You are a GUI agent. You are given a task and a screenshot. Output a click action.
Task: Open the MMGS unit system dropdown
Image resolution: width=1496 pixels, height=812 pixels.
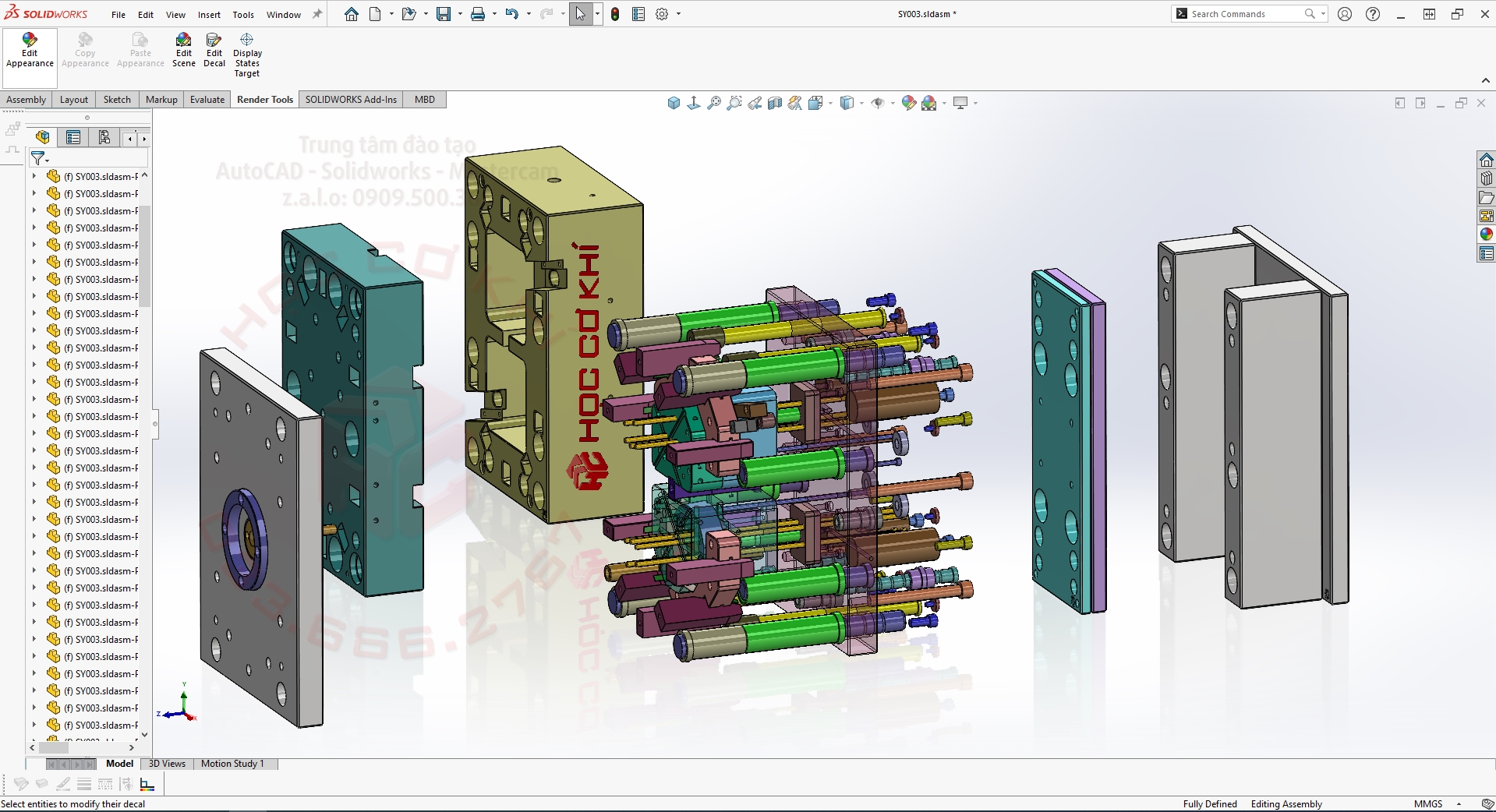[1459, 804]
